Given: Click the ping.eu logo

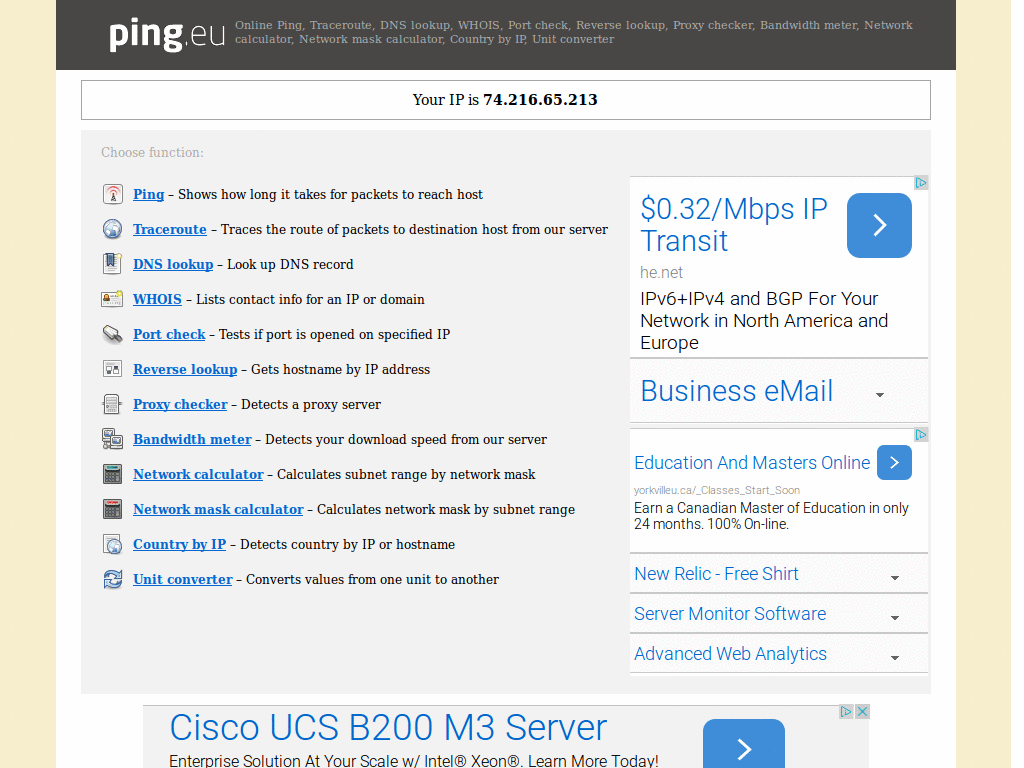Looking at the screenshot, I should [167, 35].
